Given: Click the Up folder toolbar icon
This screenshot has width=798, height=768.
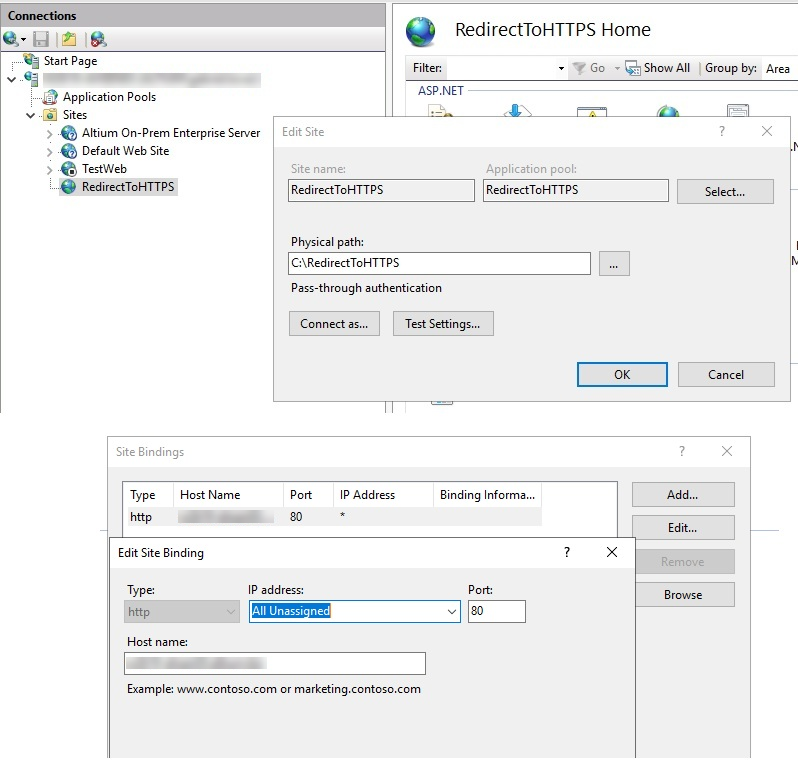Looking at the screenshot, I should (69, 39).
